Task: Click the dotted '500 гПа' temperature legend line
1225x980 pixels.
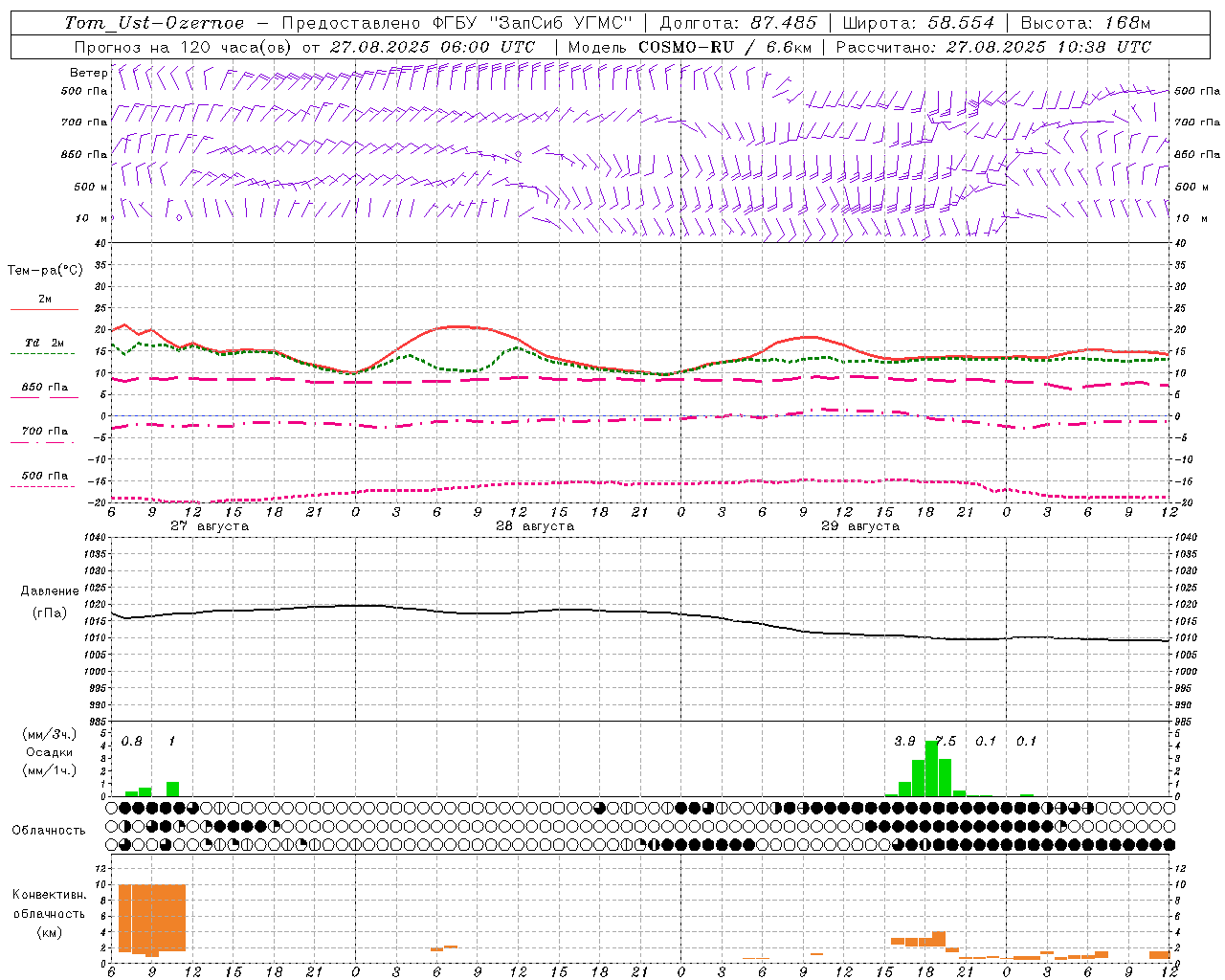Action: click(x=42, y=486)
